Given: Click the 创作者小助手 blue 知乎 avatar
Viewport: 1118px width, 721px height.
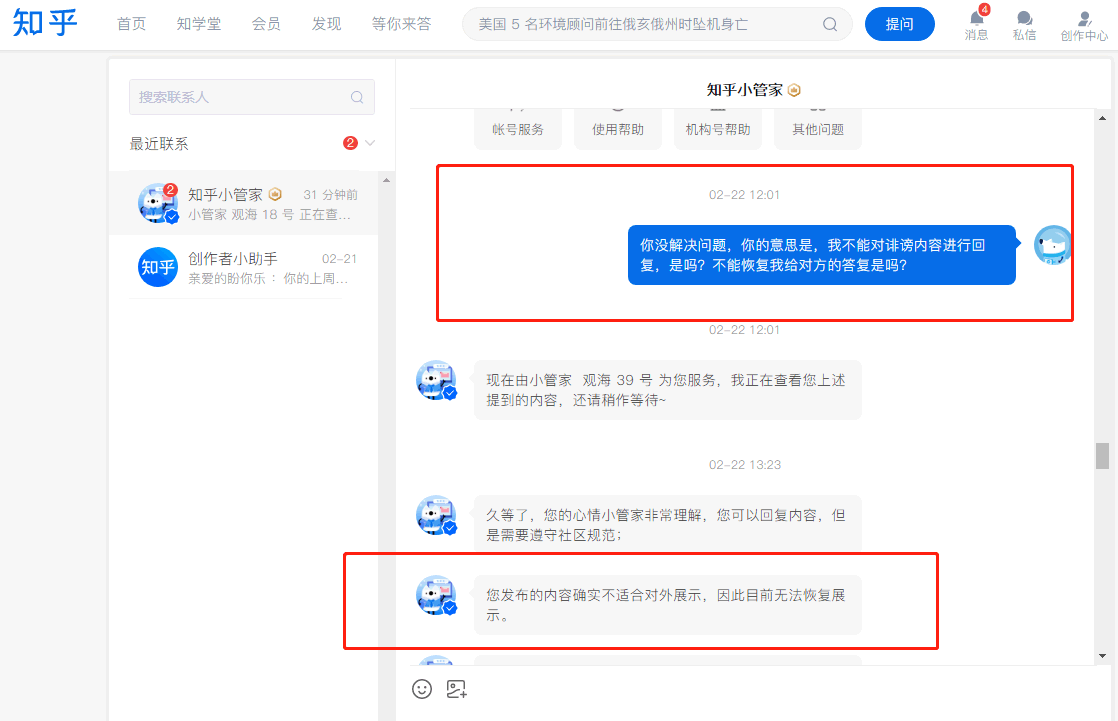Looking at the screenshot, I should pyautogui.click(x=158, y=267).
